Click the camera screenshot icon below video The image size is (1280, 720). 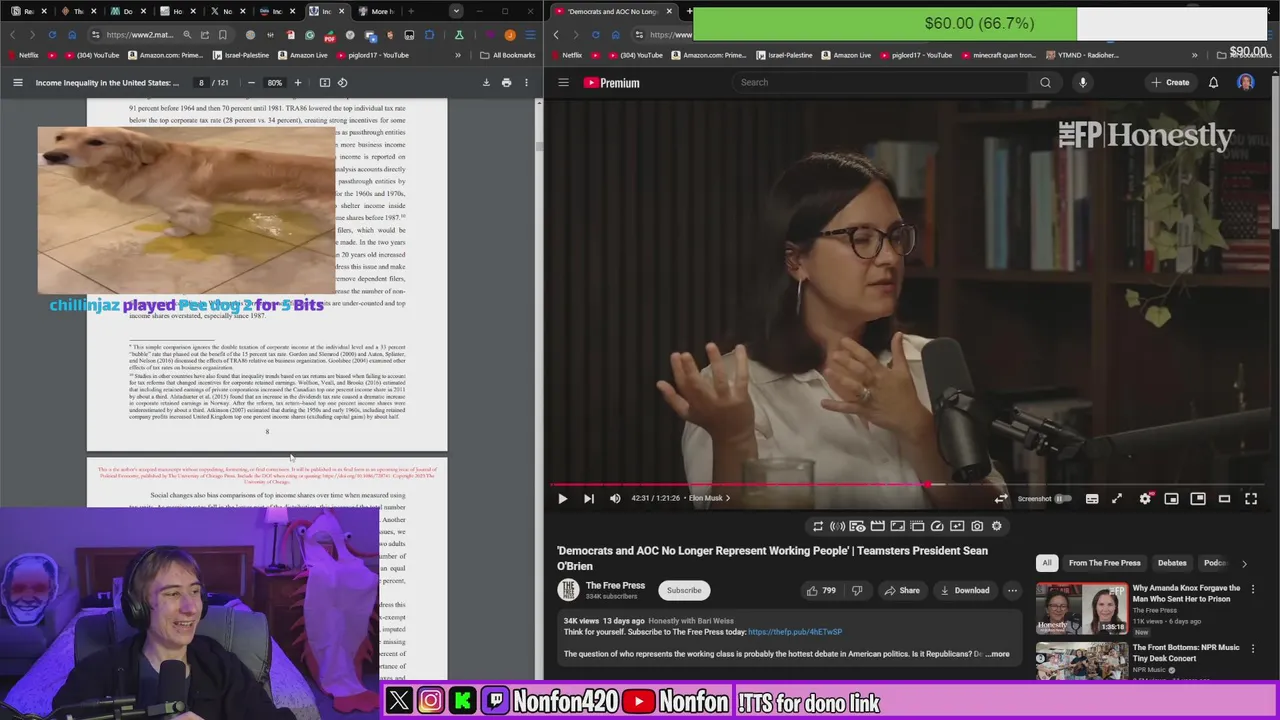(x=977, y=526)
